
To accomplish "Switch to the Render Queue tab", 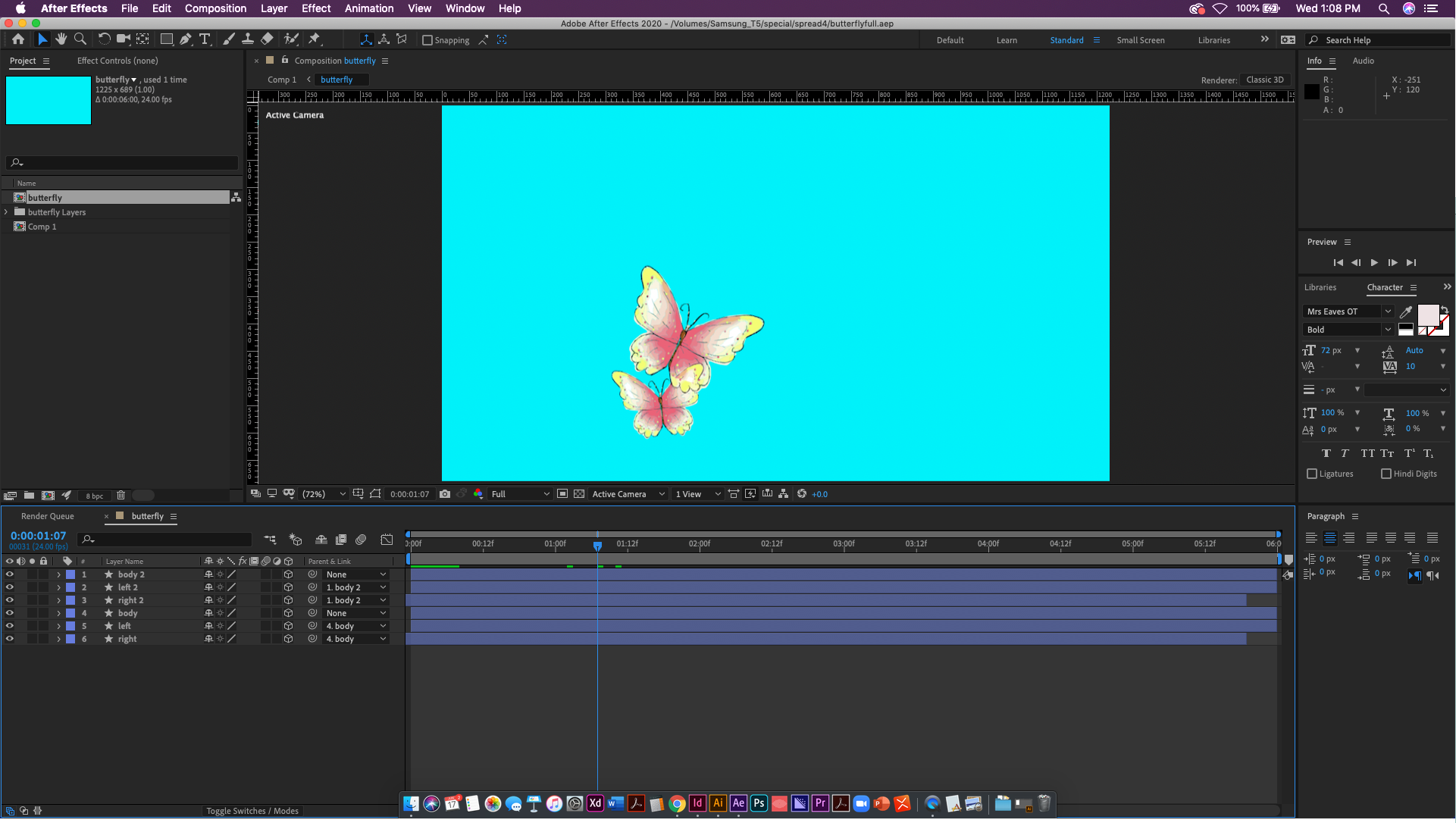I will tap(48, 517).
